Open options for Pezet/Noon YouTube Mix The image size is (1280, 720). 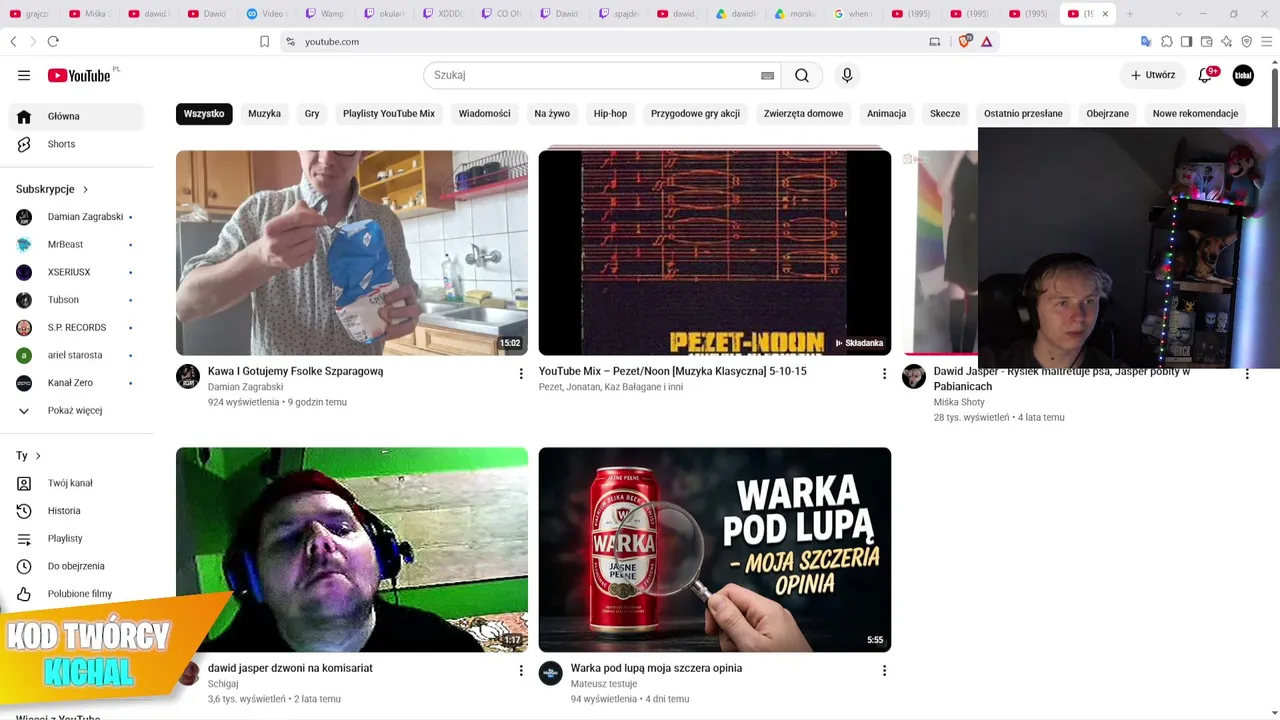[x=884, y=374]
